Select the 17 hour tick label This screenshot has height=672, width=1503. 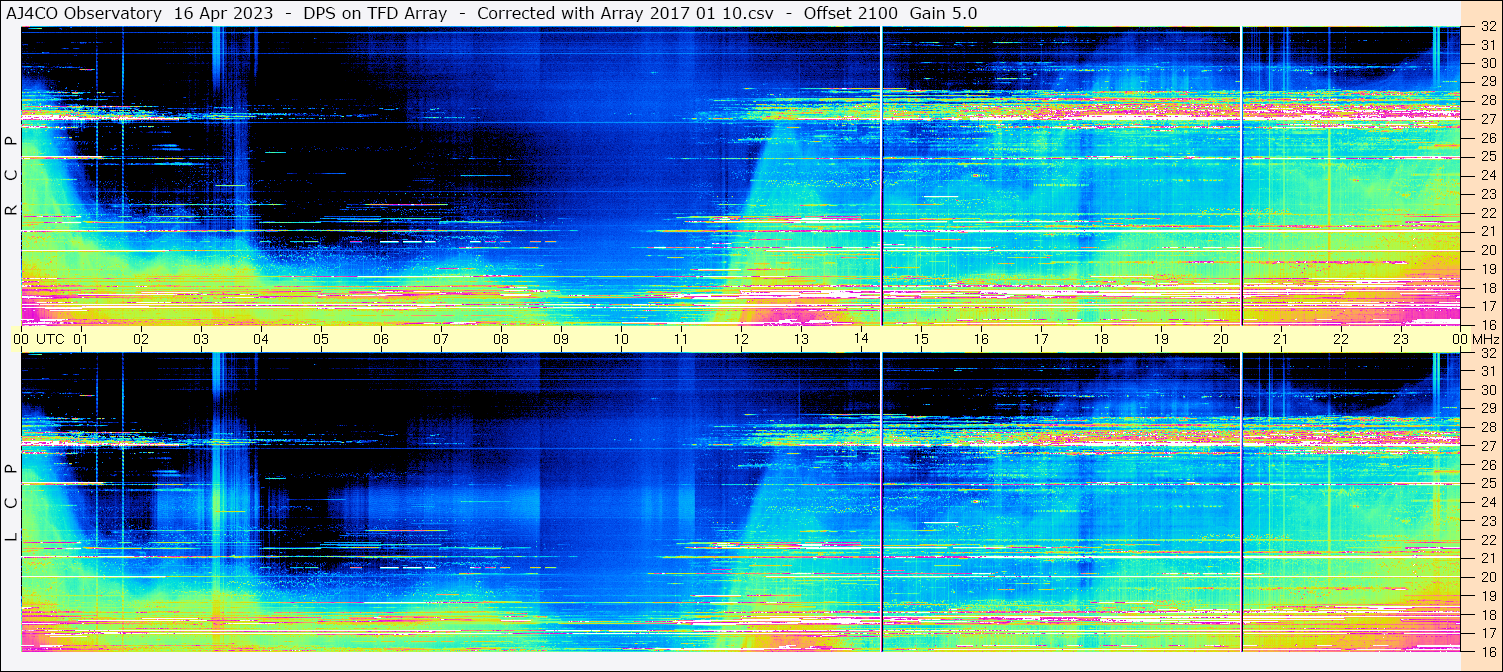click(1041, 339)
